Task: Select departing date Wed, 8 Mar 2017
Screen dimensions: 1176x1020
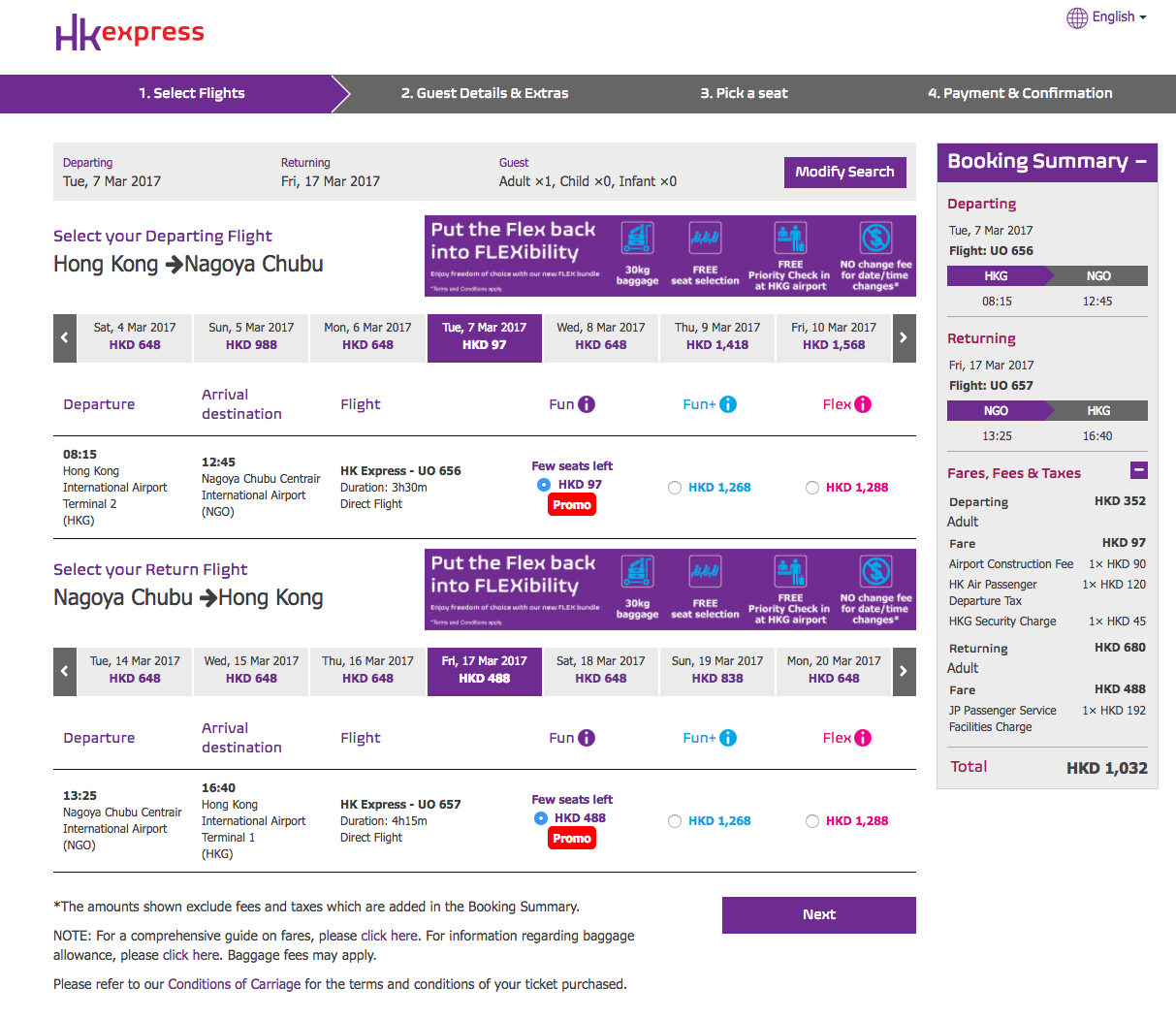Action: pos(601,337)
